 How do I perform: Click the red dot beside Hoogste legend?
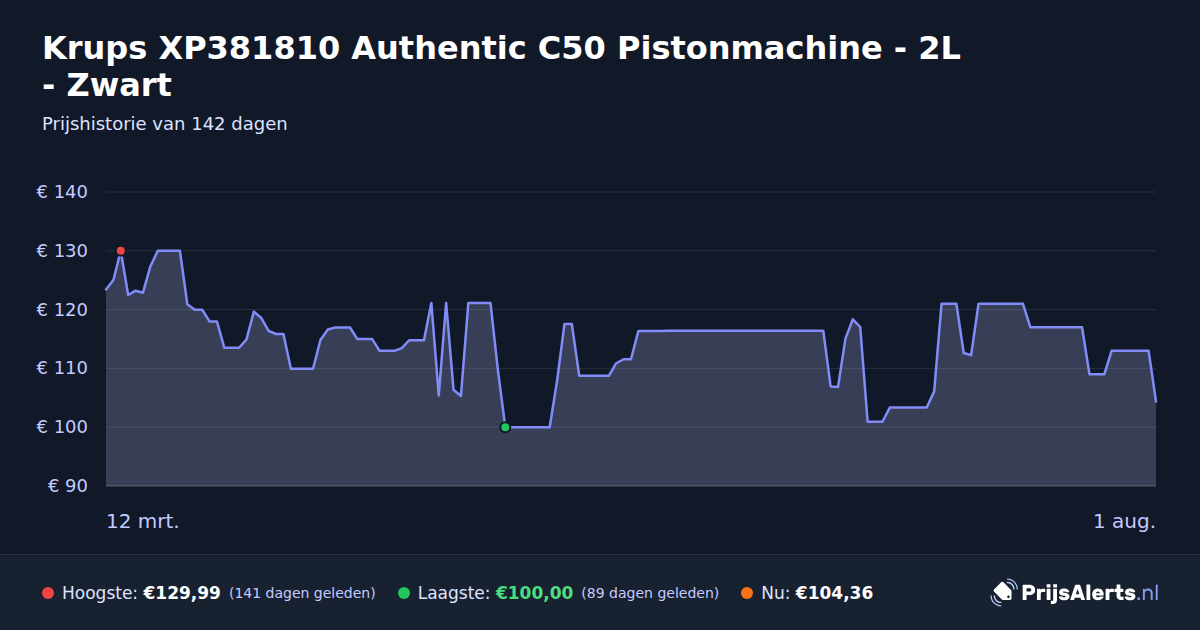click(48, 593)
